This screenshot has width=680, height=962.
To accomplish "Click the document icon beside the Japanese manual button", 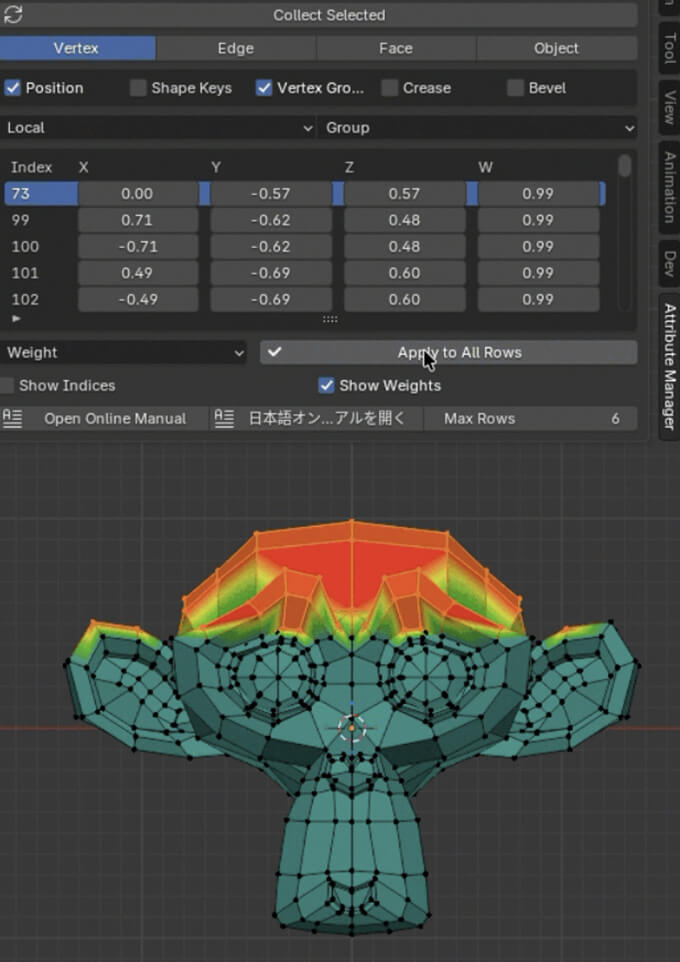I will (x=224, y=418).
